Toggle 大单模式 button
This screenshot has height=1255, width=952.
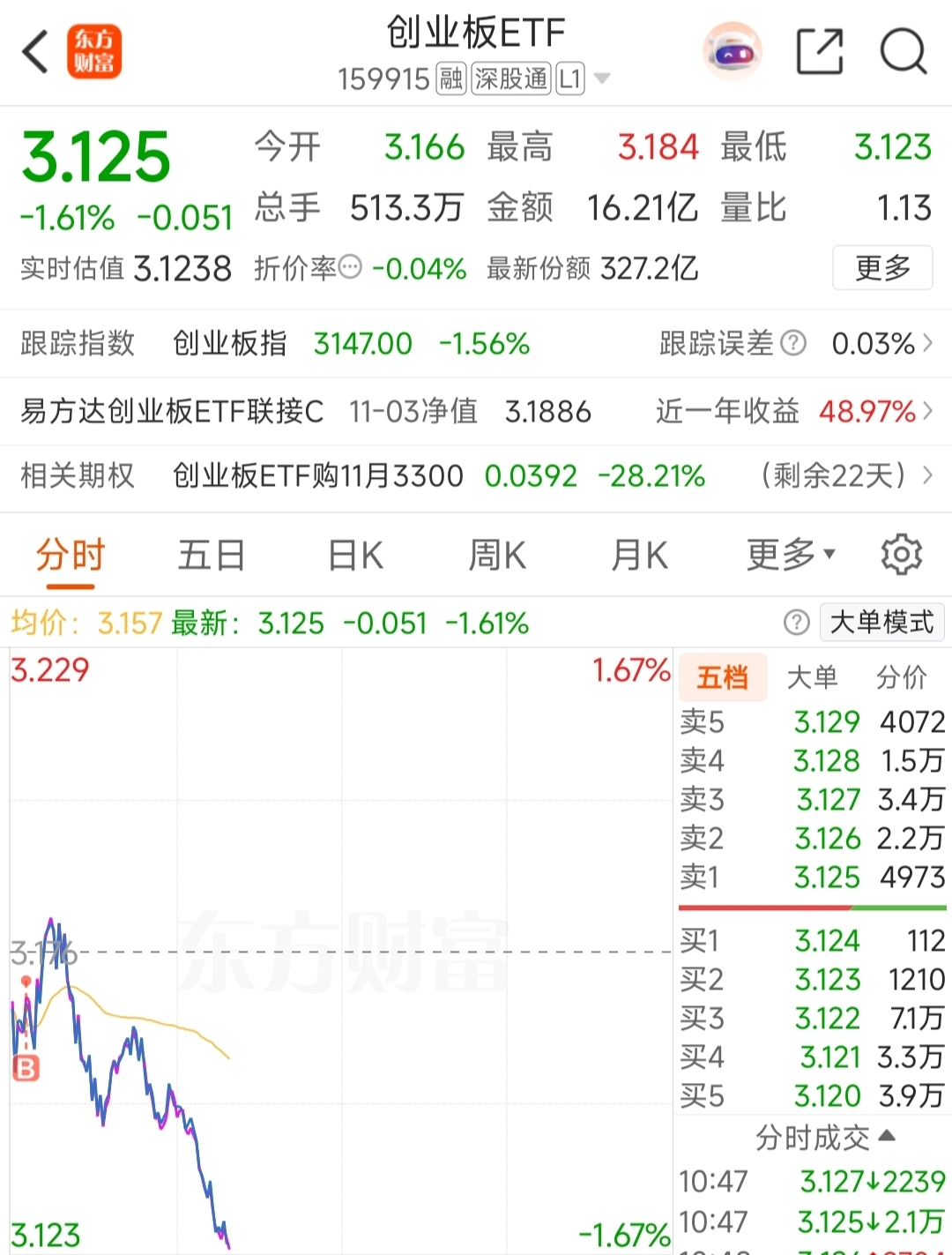click(881, 623)
